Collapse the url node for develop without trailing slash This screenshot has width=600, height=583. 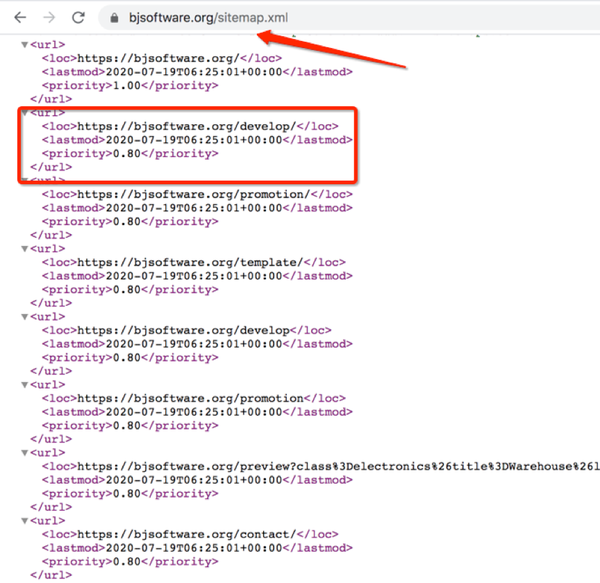(x=24, y=317)
